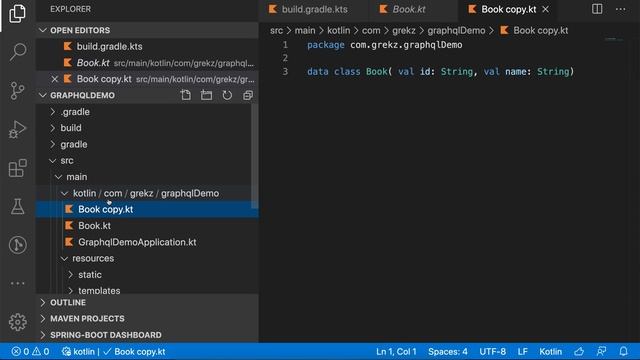Open Book.kt in the file tree
Viewport: 640px width, 360px height.
pyautogui.click(x=147, y=226)
